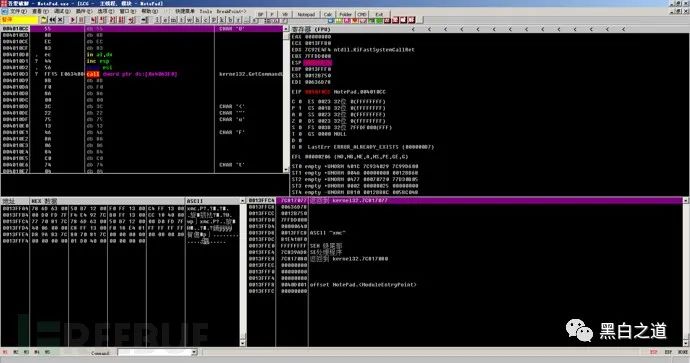Click the step into toolbar icon
The image size is (690, 363).
(94, 20)
